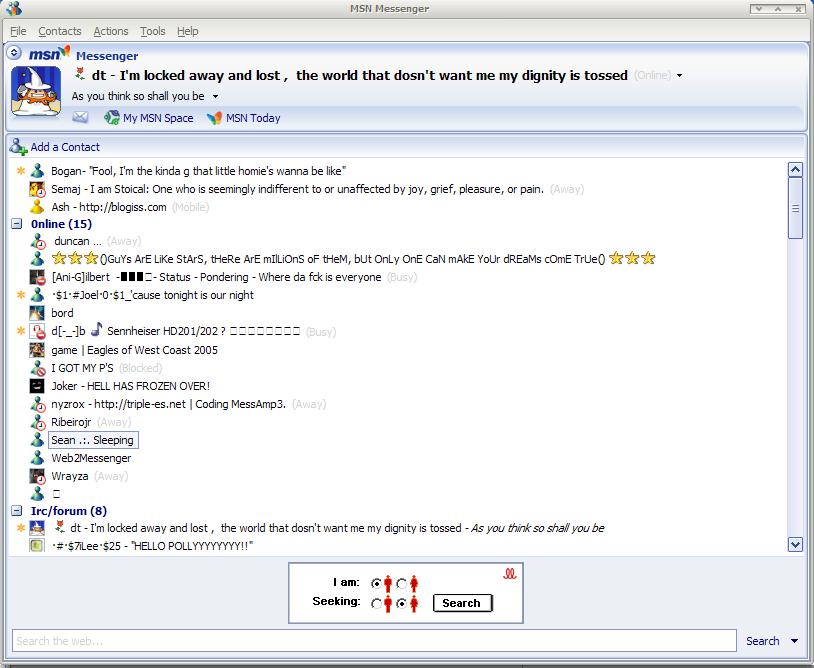Collapse the header with the round arrow button
Viewport: 814px width, 668px height.
pyautogui.click(x=14, y=52)
